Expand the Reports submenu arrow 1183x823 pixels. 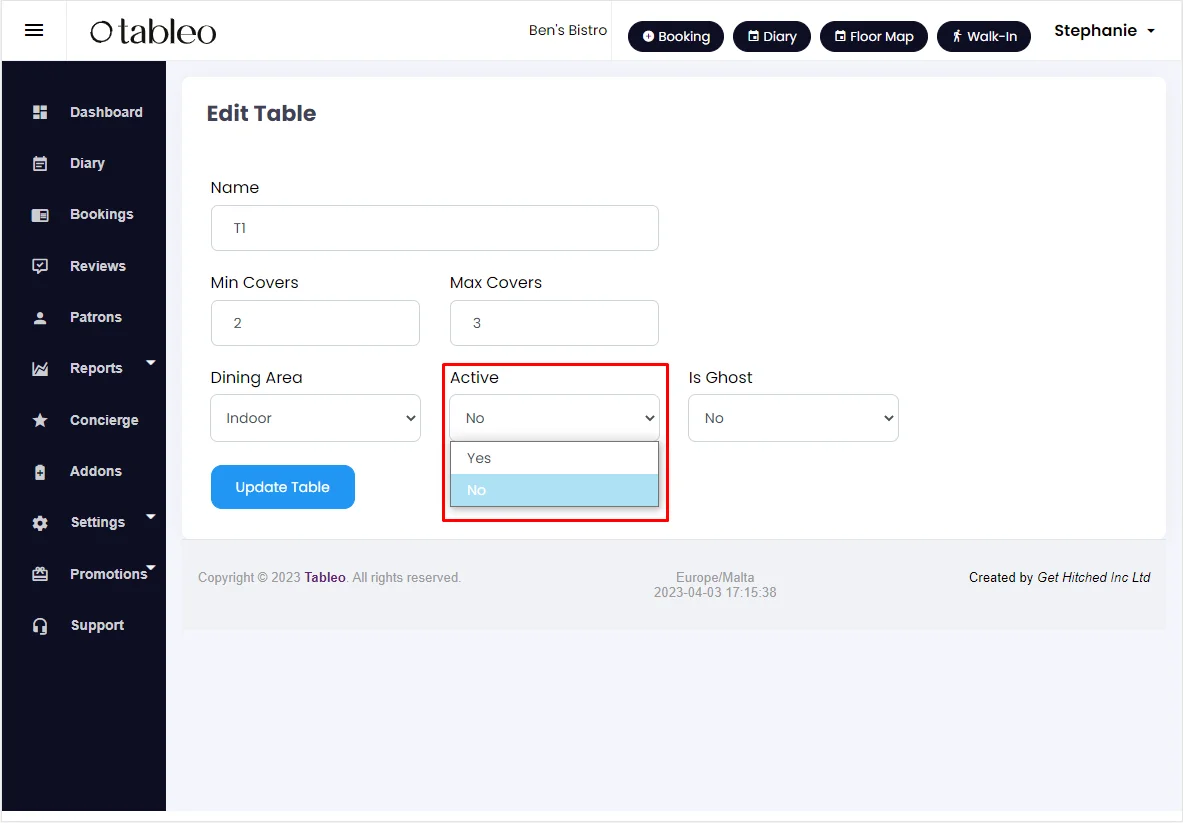(151, 363)
